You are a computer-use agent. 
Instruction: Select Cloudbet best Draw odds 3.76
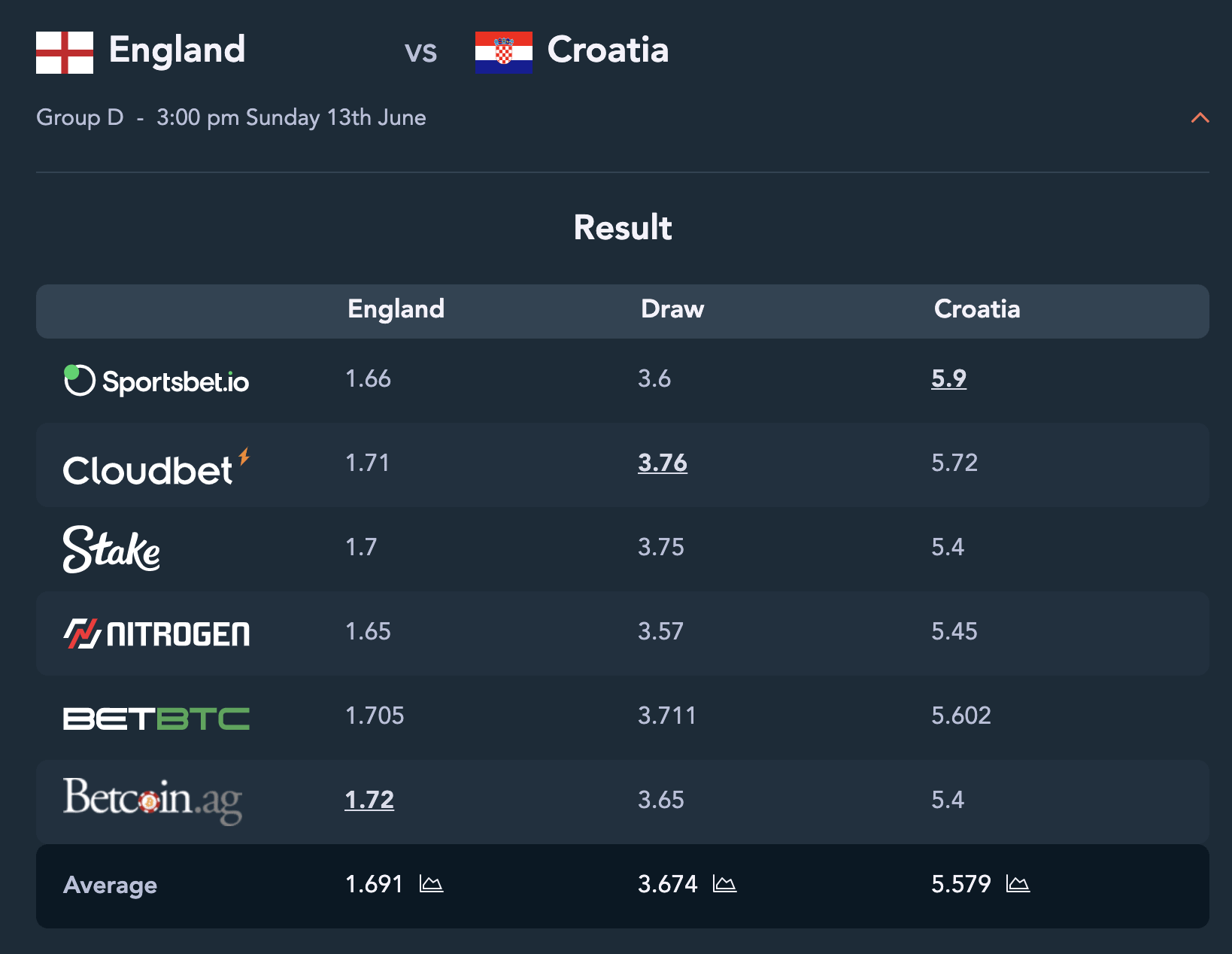coord(663,463)
